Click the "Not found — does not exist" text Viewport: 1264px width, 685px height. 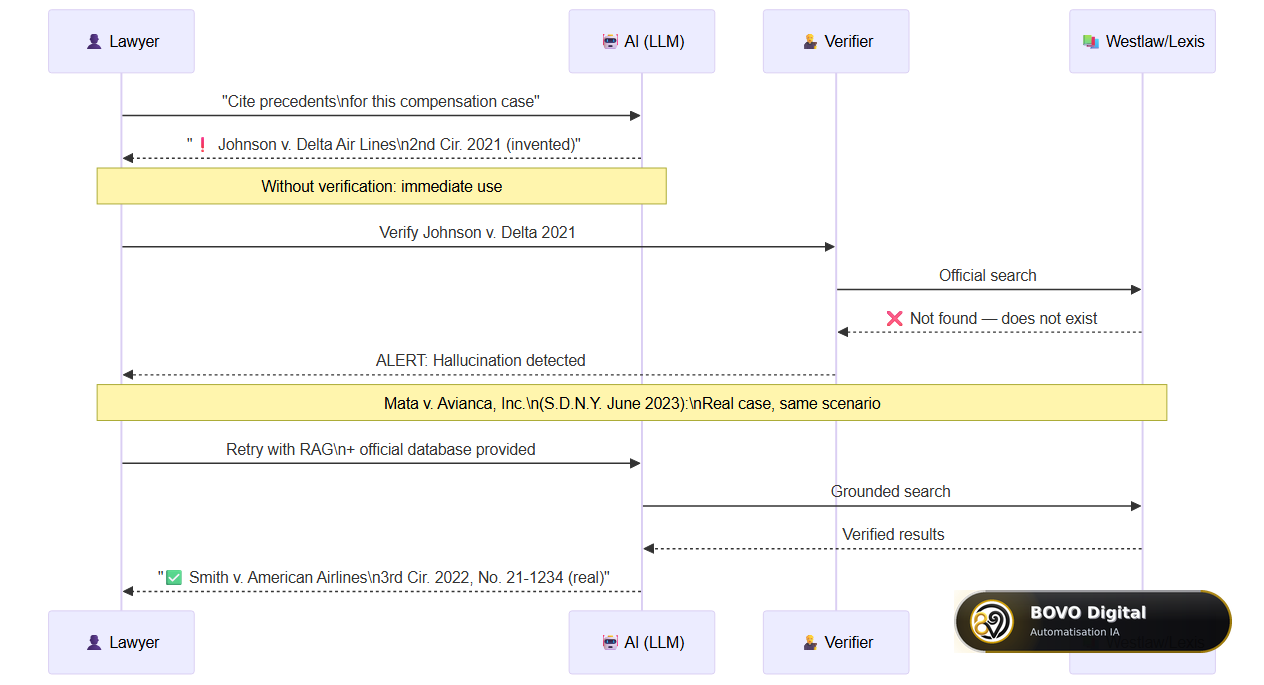[x=1004, y=319]
